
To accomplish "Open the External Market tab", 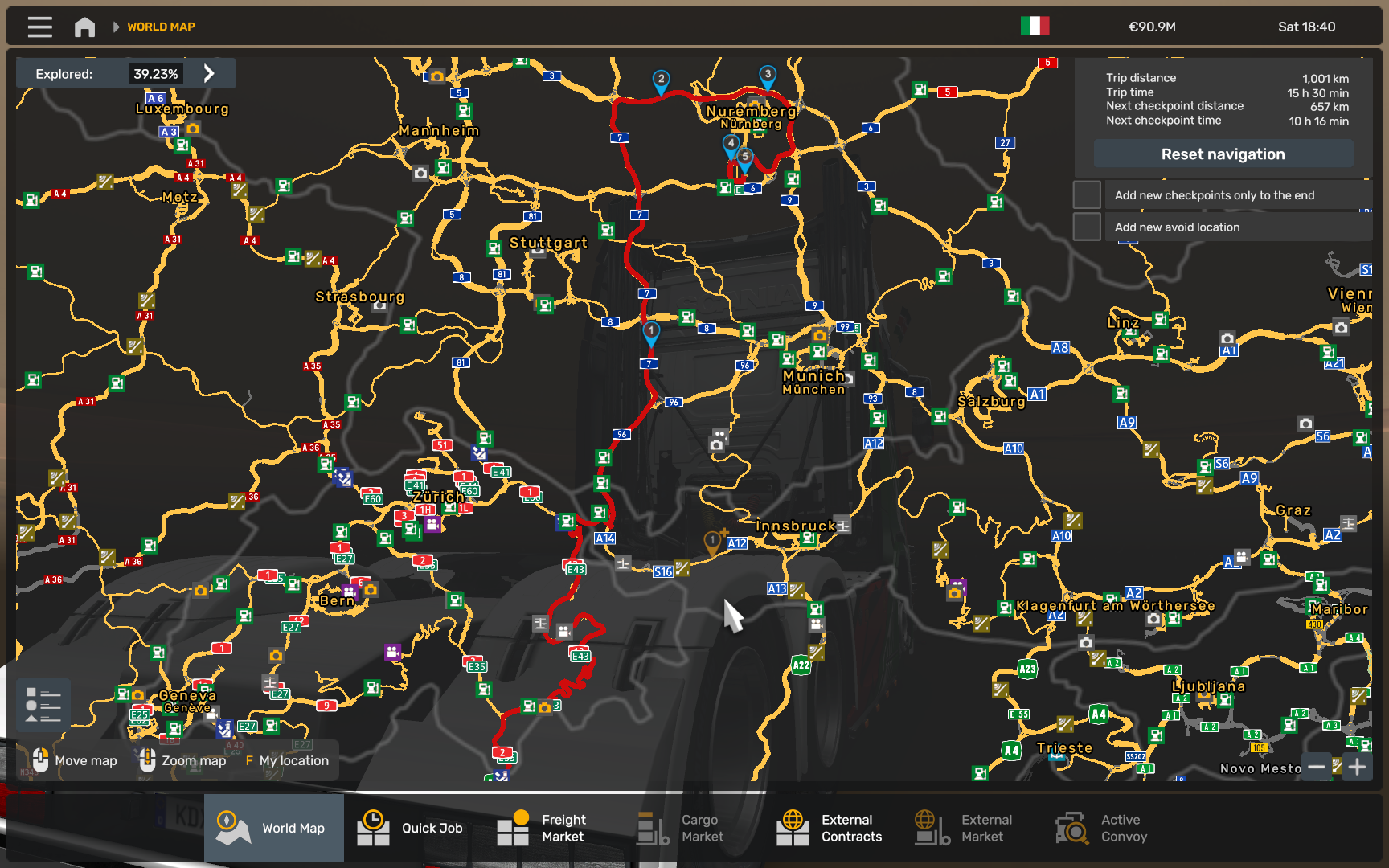I will pyautogui.click(x=972, y=828).
